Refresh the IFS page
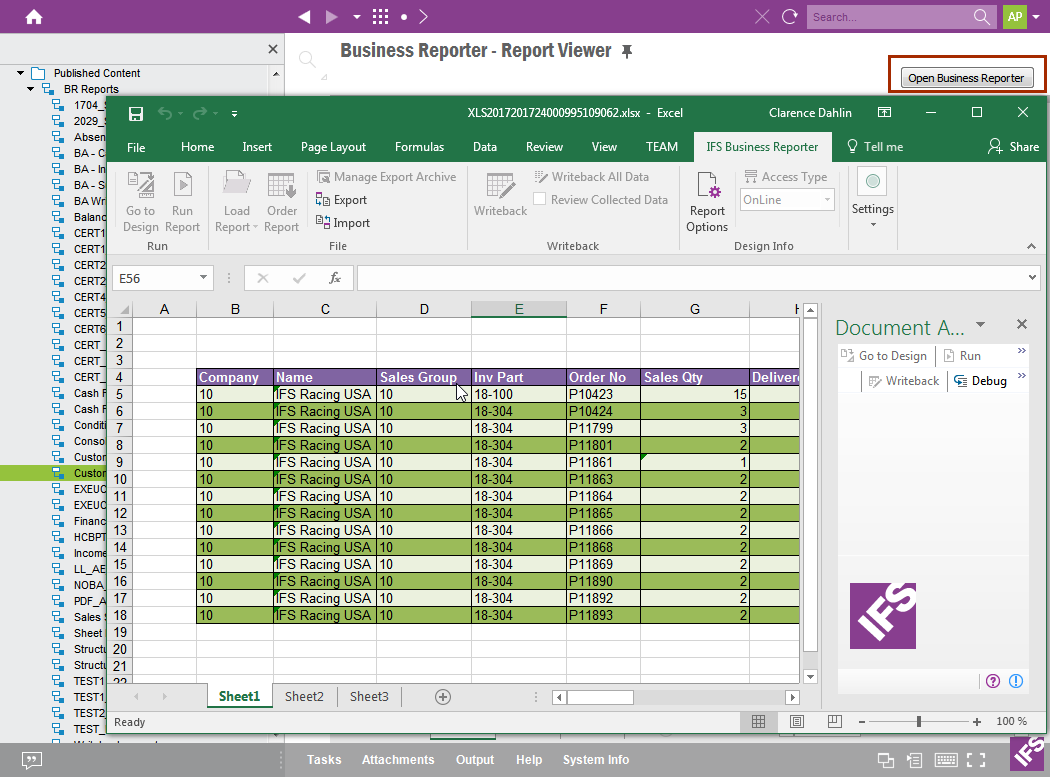Viewport: 1050px width, 777px height. tap(790, 17)
